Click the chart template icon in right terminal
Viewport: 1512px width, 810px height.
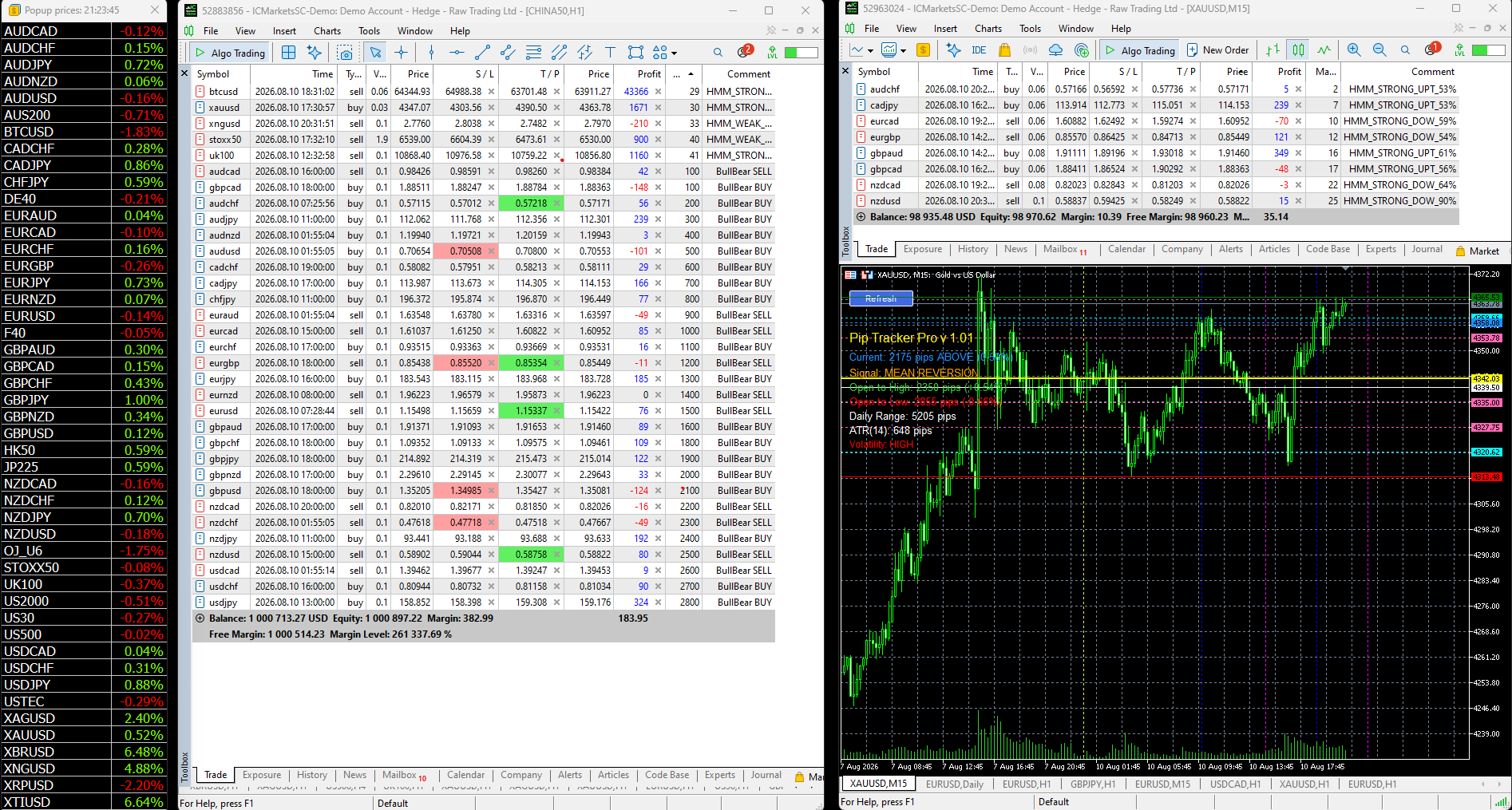[x=889, y=50]
